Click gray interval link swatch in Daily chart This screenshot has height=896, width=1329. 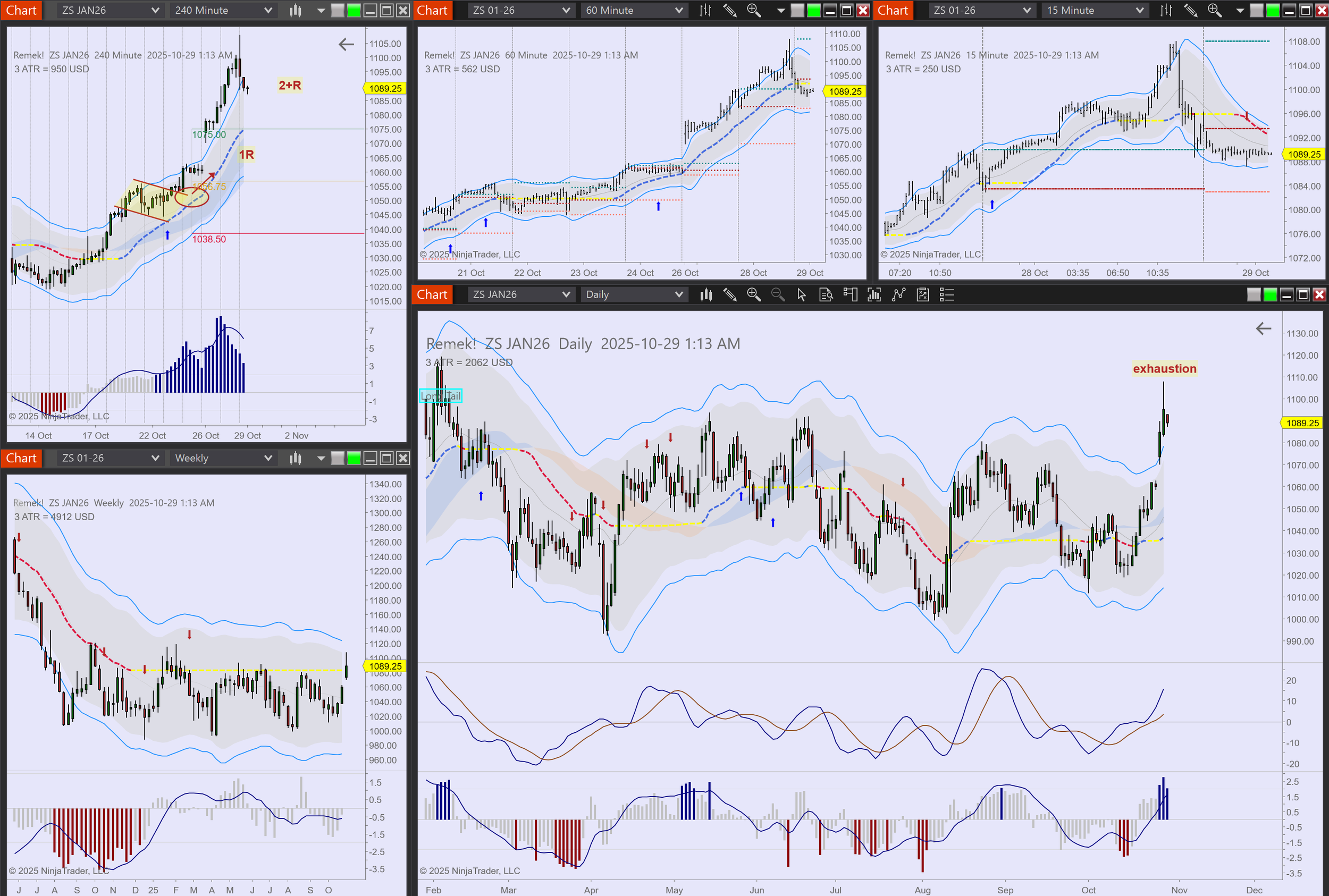(x=1254, y=294)
